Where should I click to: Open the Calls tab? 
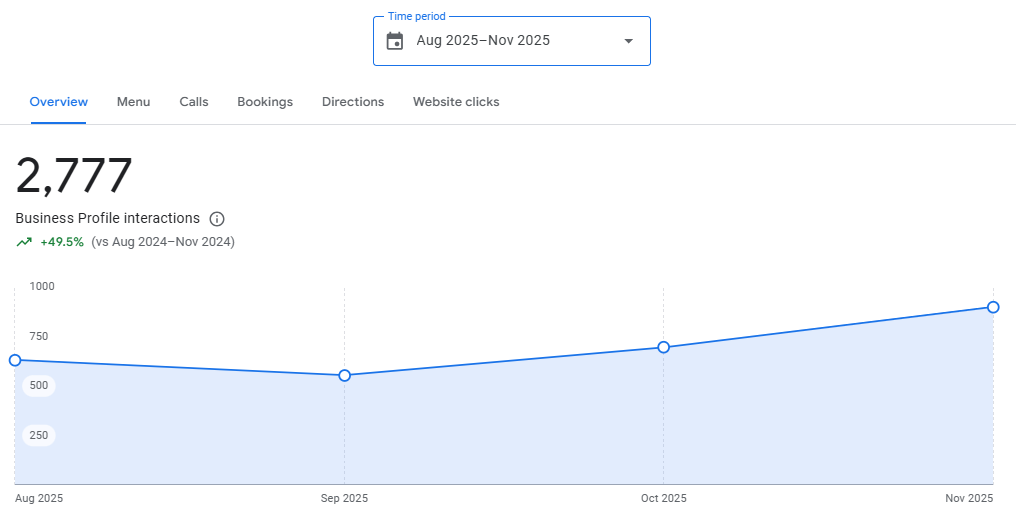pyautogui.click(x=194, y=102)
